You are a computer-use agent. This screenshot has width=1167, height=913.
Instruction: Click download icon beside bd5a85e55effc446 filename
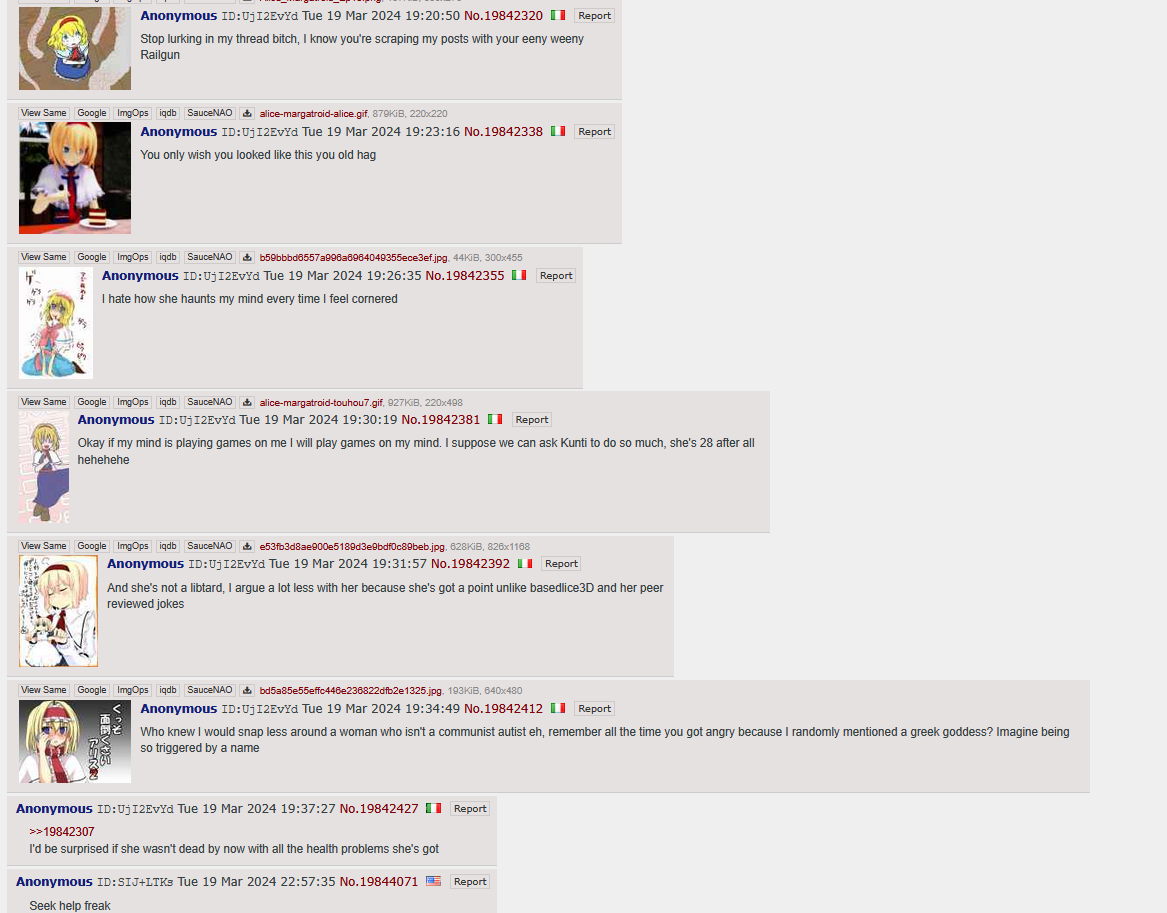point(247,691)
